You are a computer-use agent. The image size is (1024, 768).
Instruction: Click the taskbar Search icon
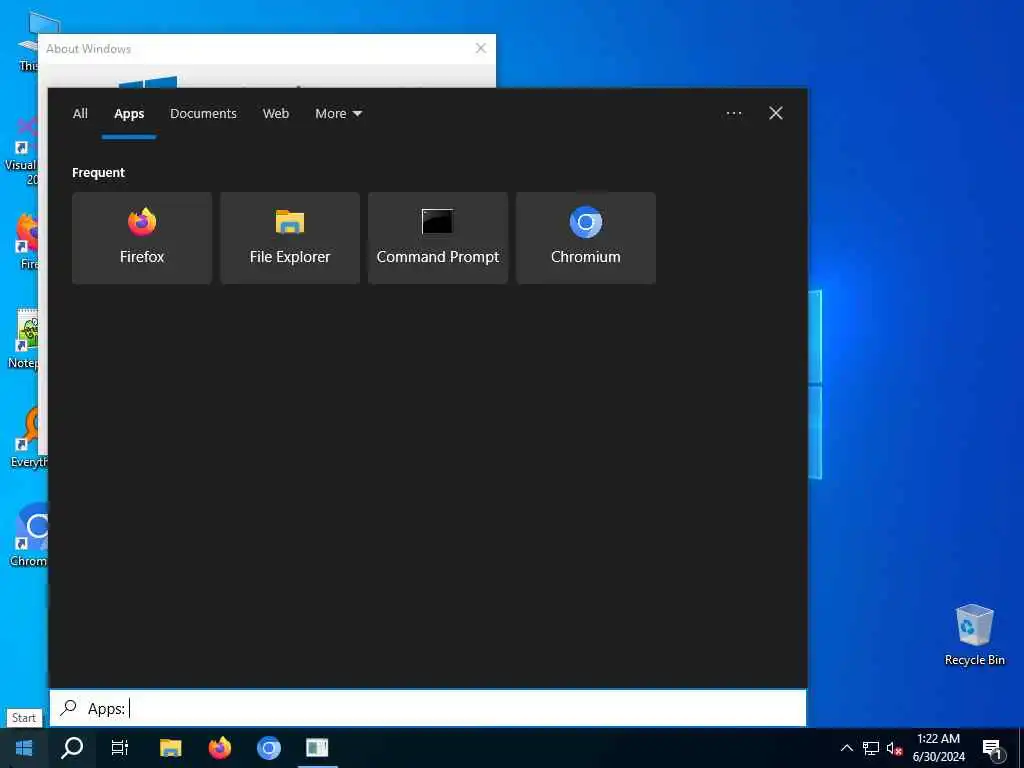(x=72, y=748)
